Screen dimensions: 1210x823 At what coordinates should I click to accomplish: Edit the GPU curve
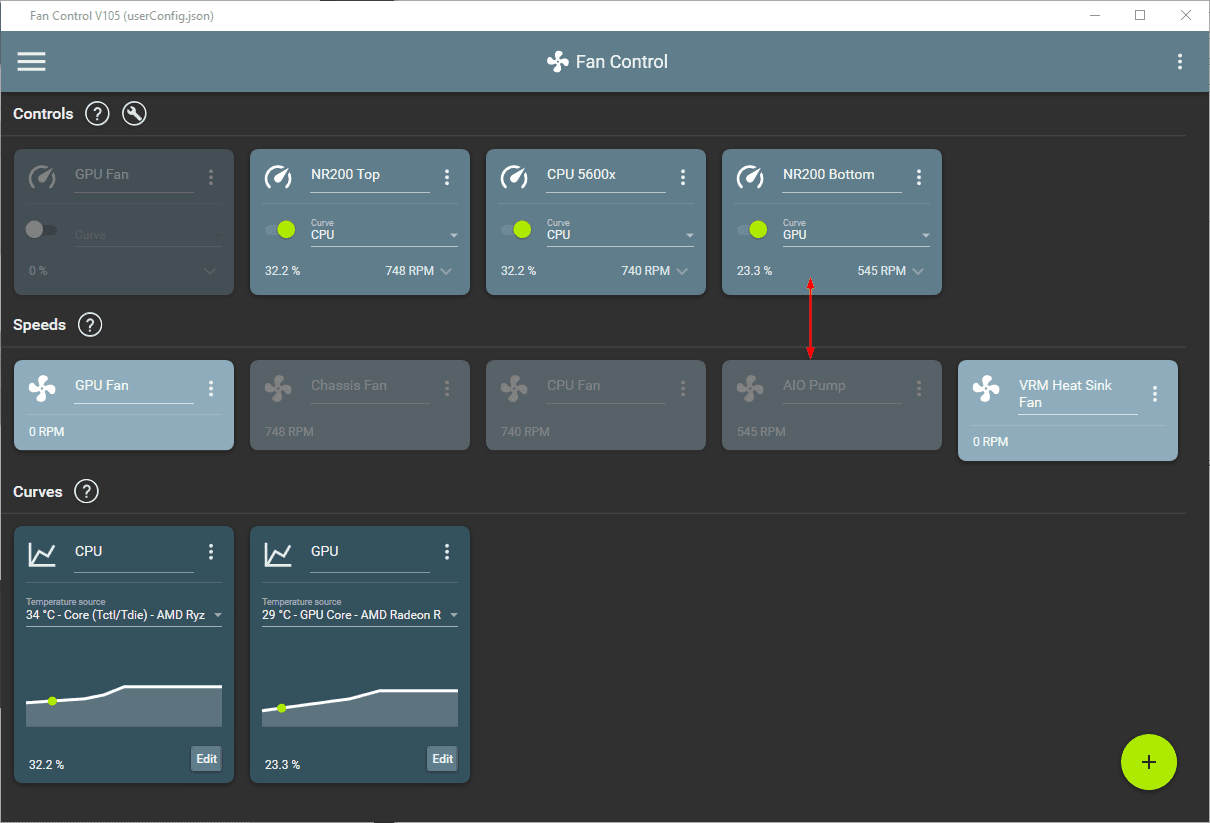coord(443,759)
